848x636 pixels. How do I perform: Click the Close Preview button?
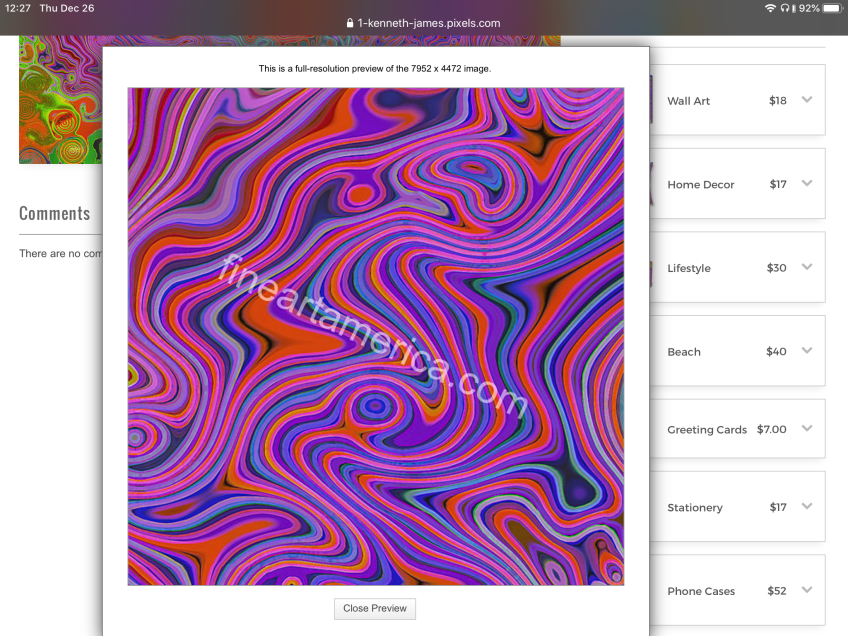click(375, 608)
